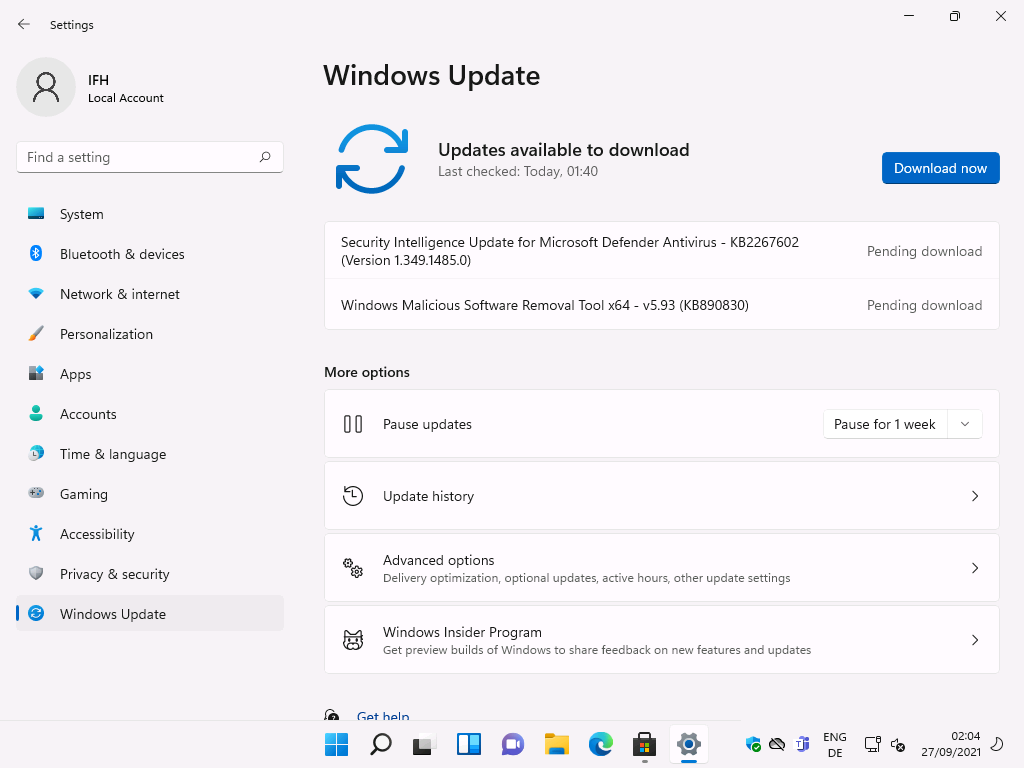This screenshot has width=1024, height=768.
Task: Open Widgets from the taskbar
Action: click(x=469, y=744)
